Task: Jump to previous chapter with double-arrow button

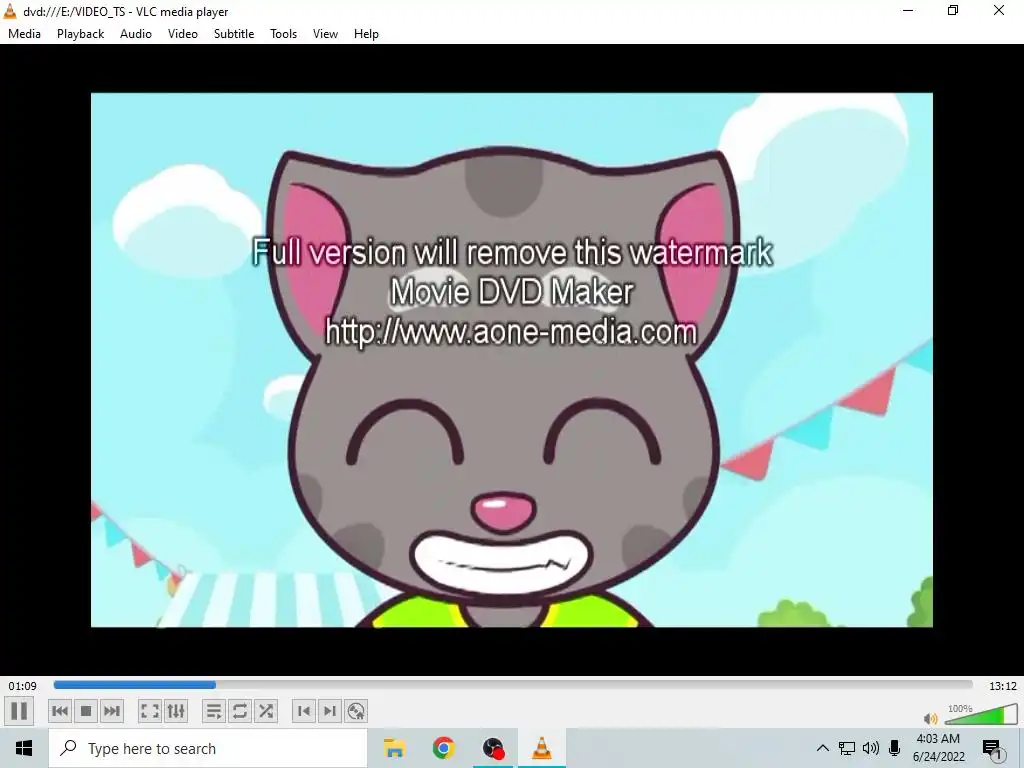Action: [60, 711]
